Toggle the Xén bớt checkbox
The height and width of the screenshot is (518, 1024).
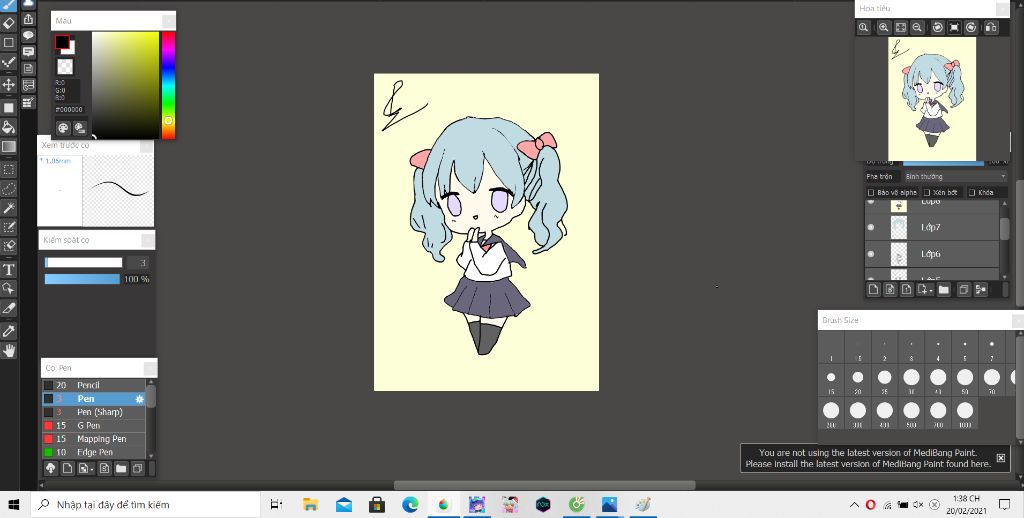click(x=927, y=193)
